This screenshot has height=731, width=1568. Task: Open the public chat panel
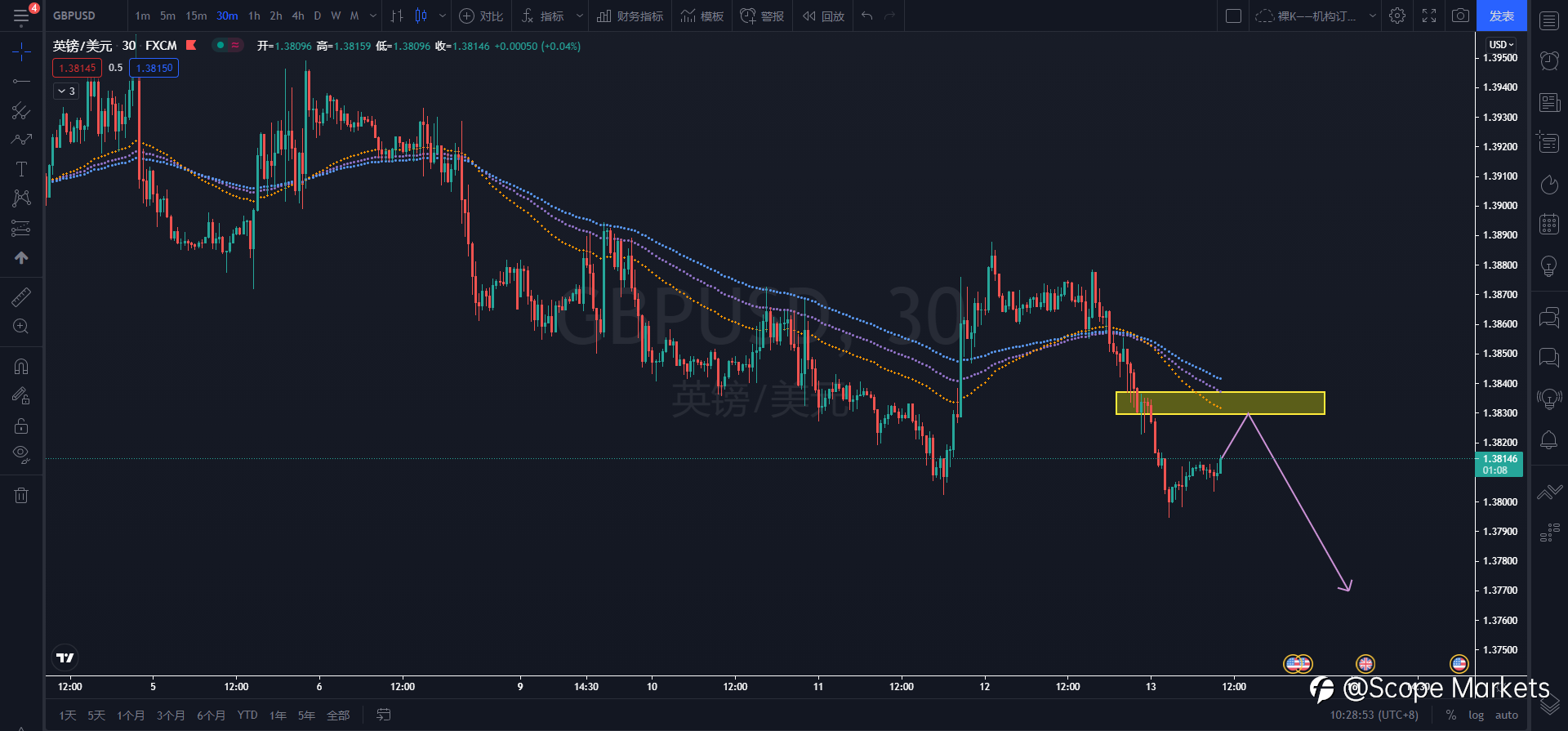coord(1549,317)
